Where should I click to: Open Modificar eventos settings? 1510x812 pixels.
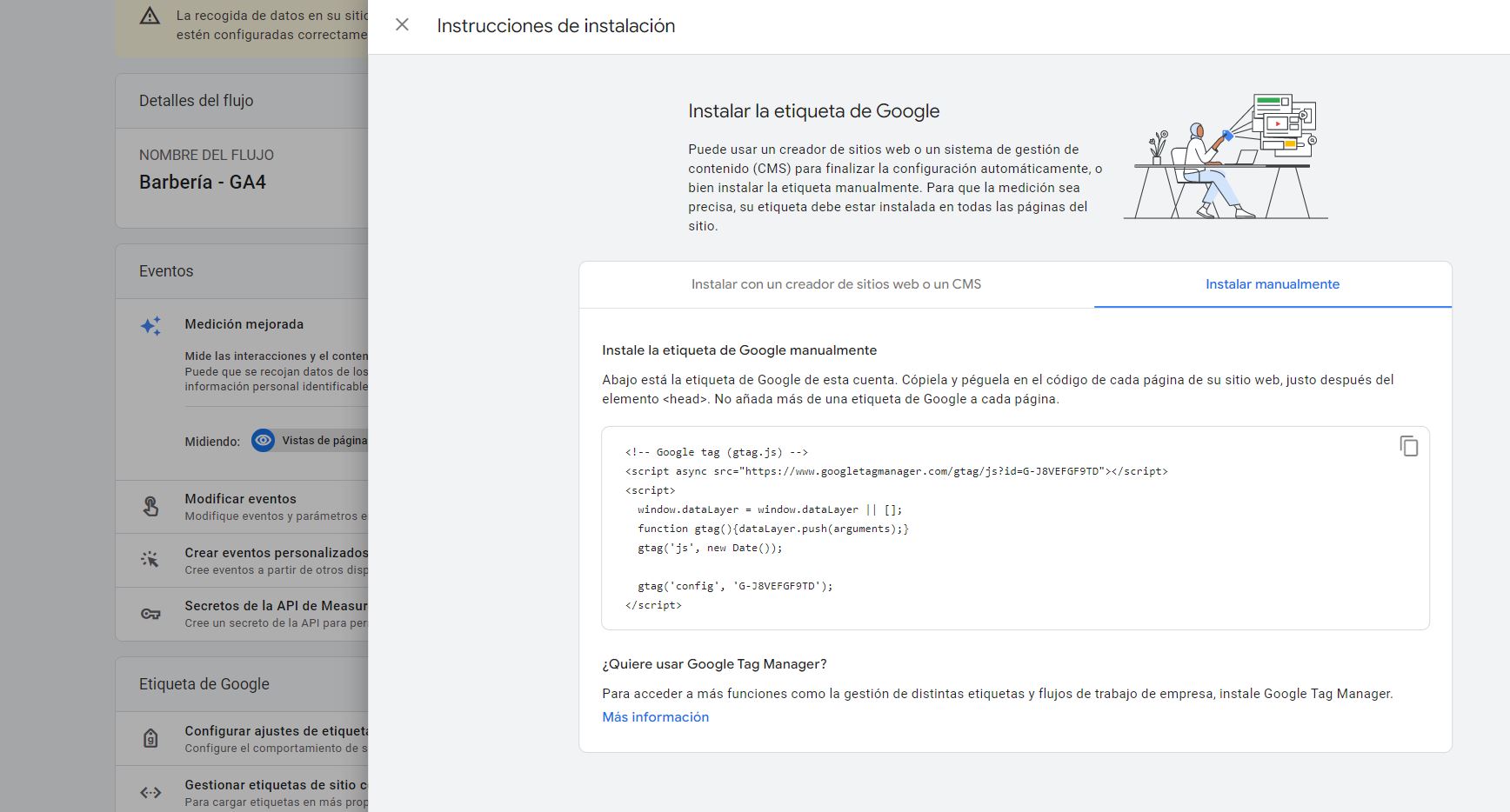pyautogui.click(x=241, y=499)
